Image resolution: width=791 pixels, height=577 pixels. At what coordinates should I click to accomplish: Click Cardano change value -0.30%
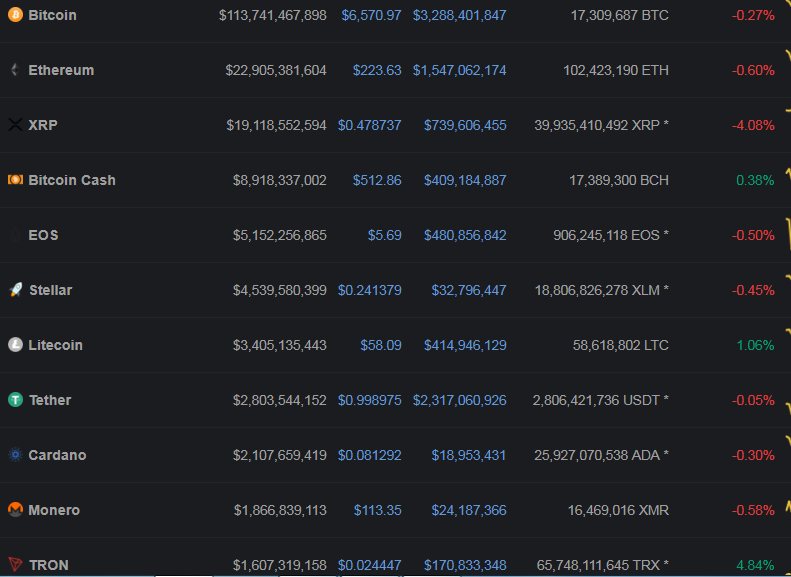(x=753, y=455)
